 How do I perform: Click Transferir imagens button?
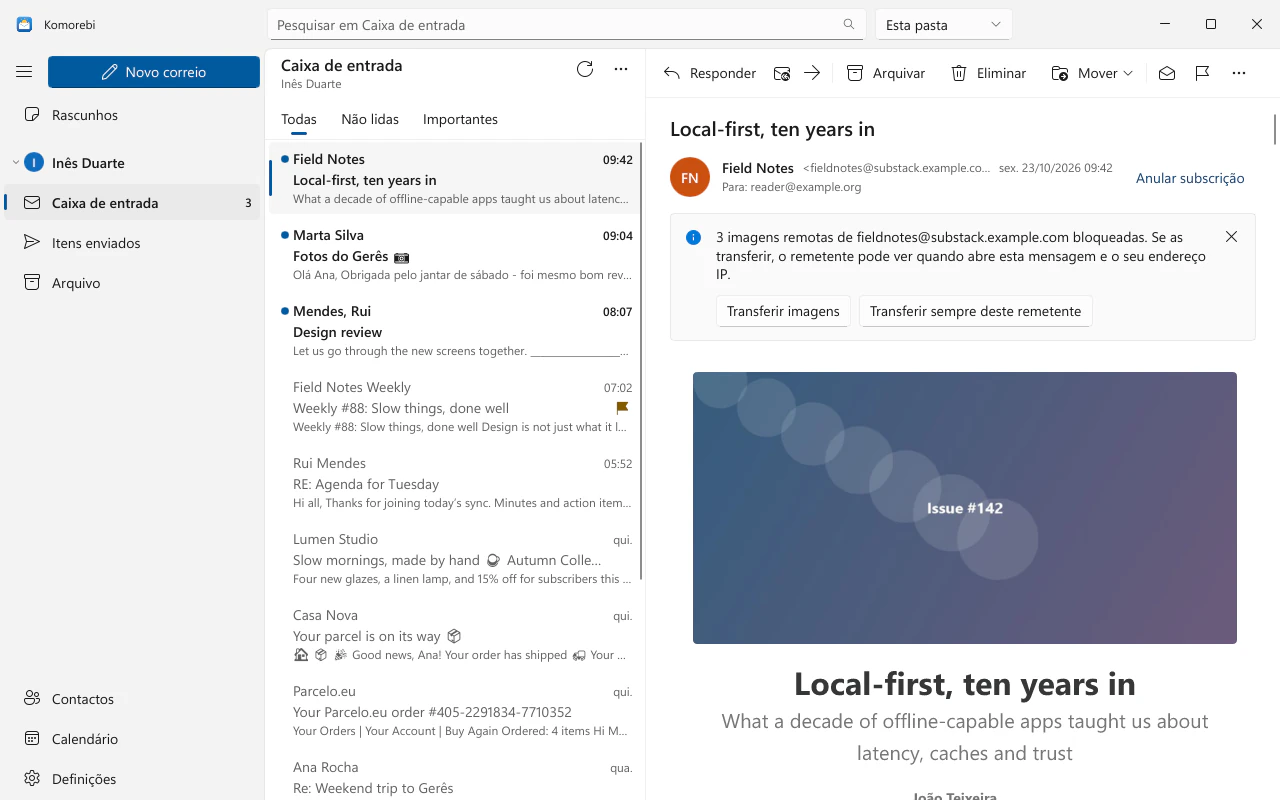[x=783, y=311]
